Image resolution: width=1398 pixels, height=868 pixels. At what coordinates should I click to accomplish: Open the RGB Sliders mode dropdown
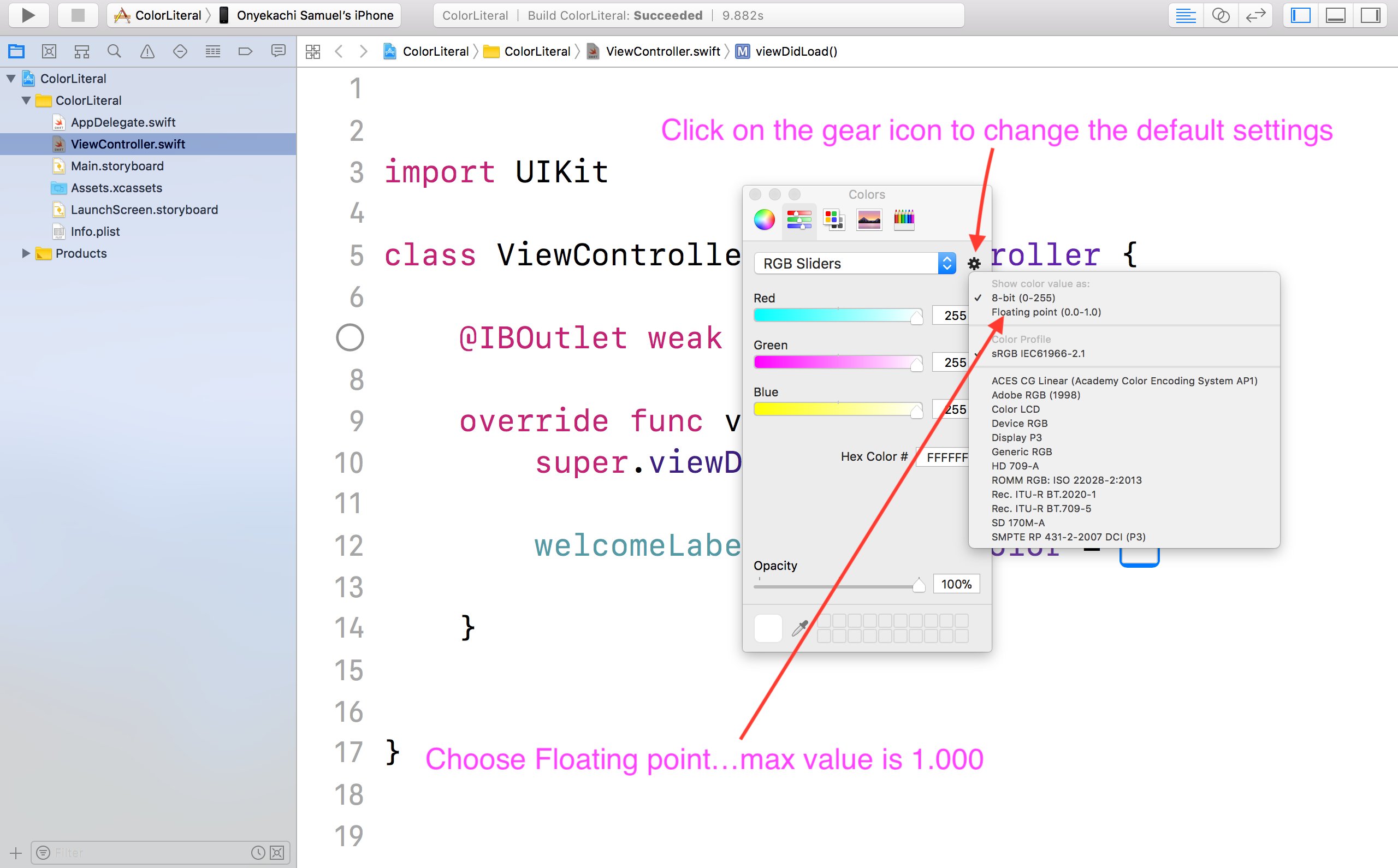coord(946,263)
